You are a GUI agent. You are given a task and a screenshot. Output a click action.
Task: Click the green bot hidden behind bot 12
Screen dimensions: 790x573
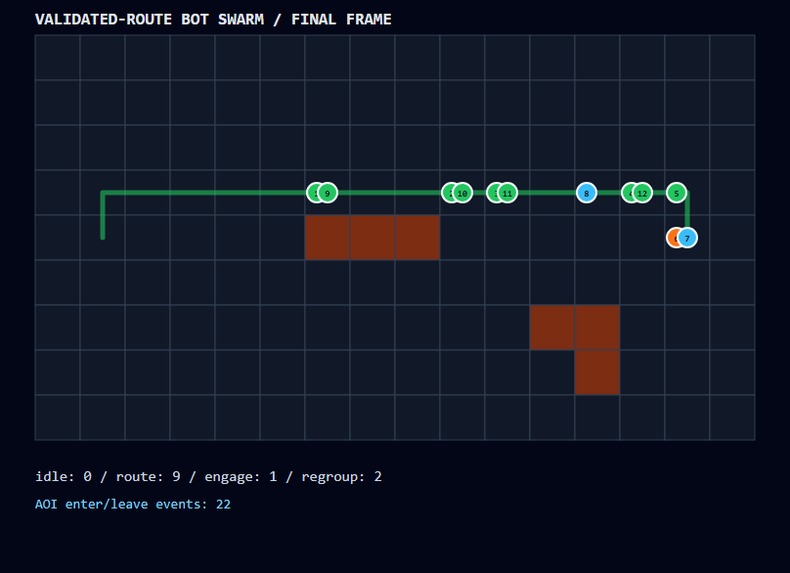coord(626,193)
